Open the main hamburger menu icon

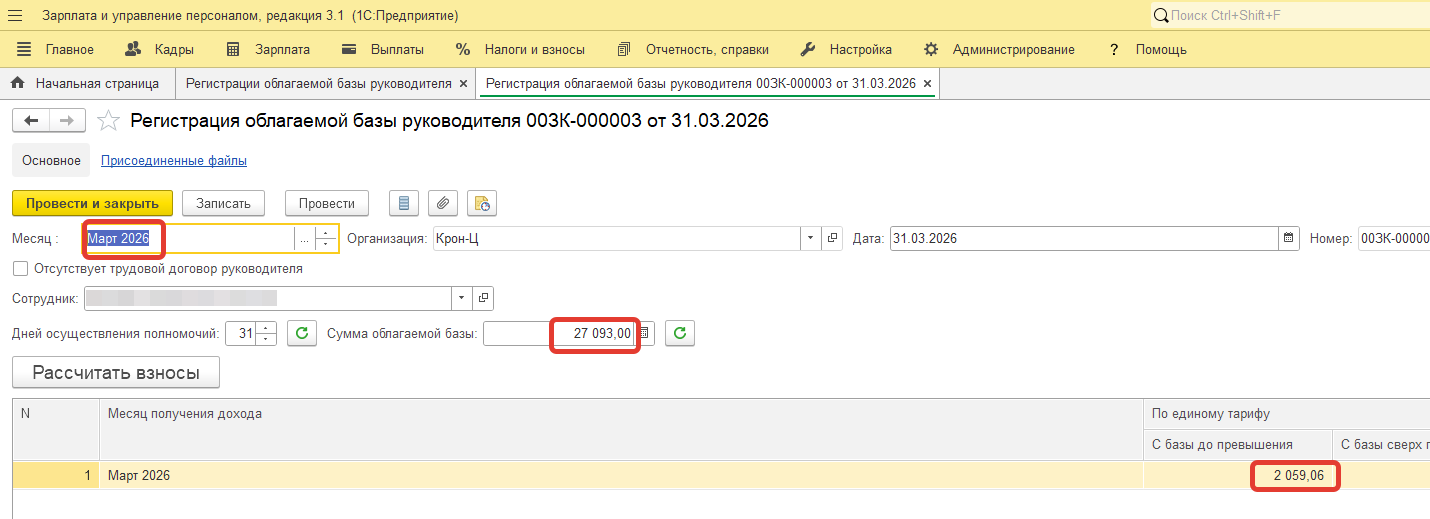pos(15,16)
